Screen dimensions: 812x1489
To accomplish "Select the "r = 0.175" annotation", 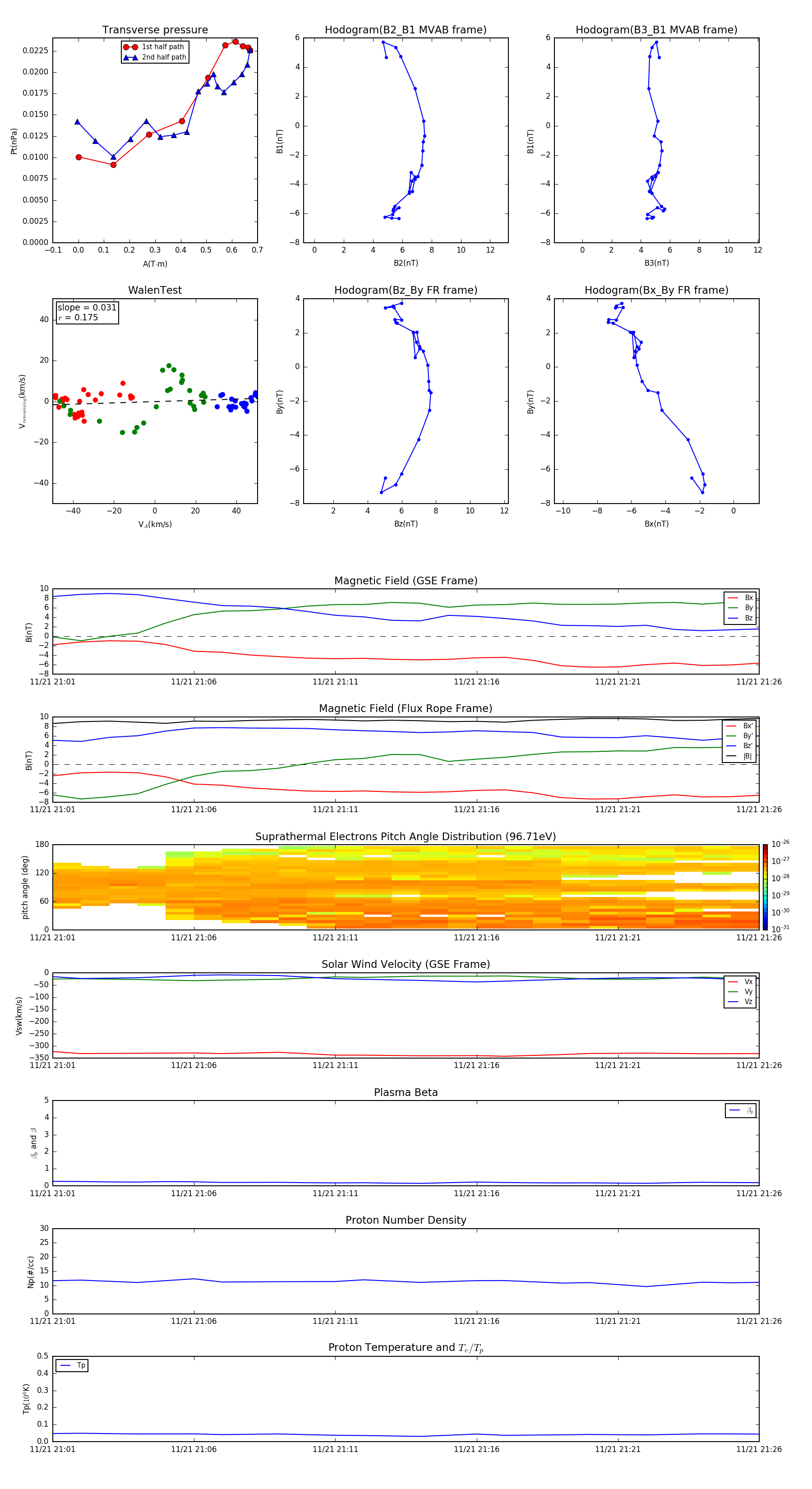I will (78, 318).
